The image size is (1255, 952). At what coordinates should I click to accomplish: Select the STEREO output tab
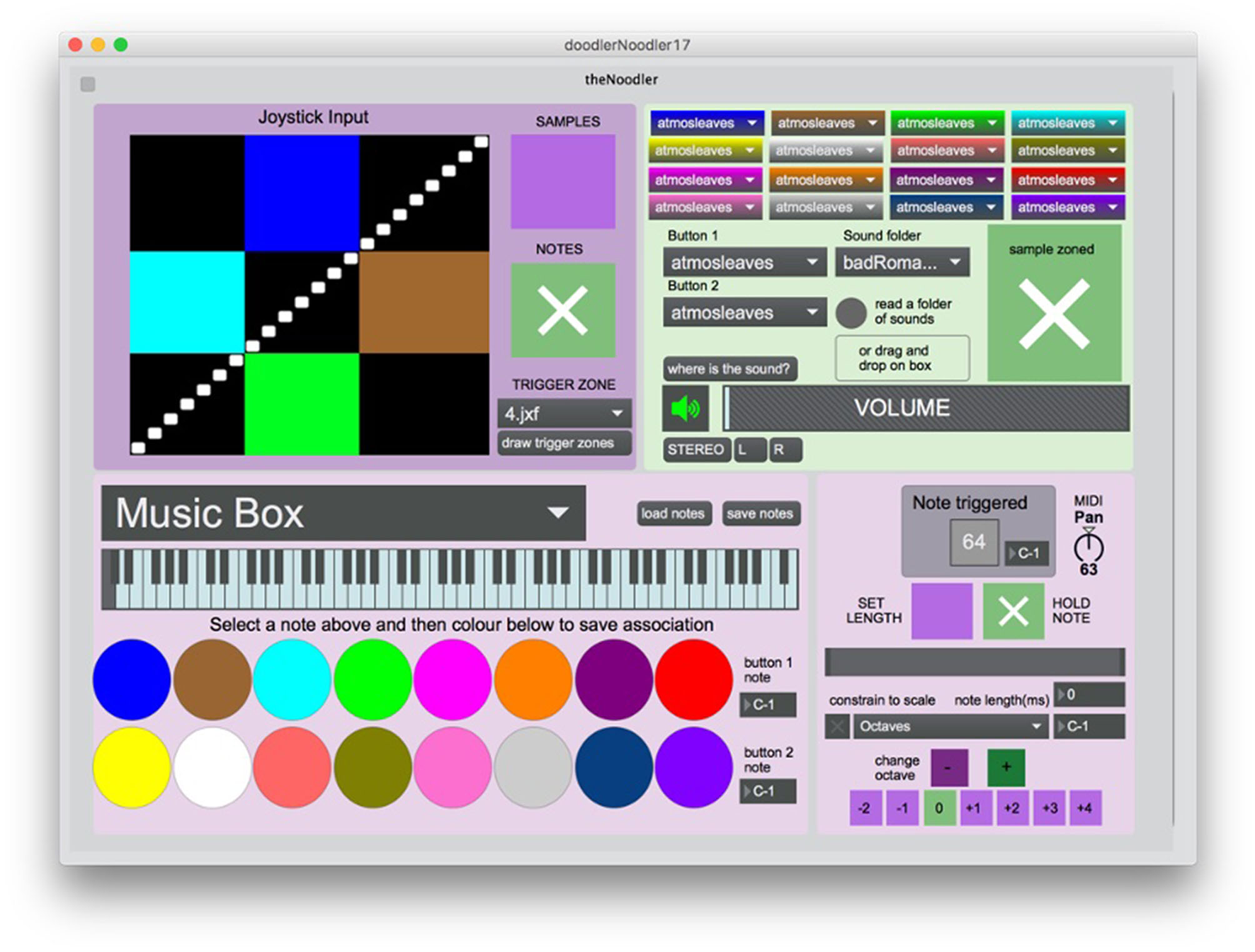tap(695, 450)
